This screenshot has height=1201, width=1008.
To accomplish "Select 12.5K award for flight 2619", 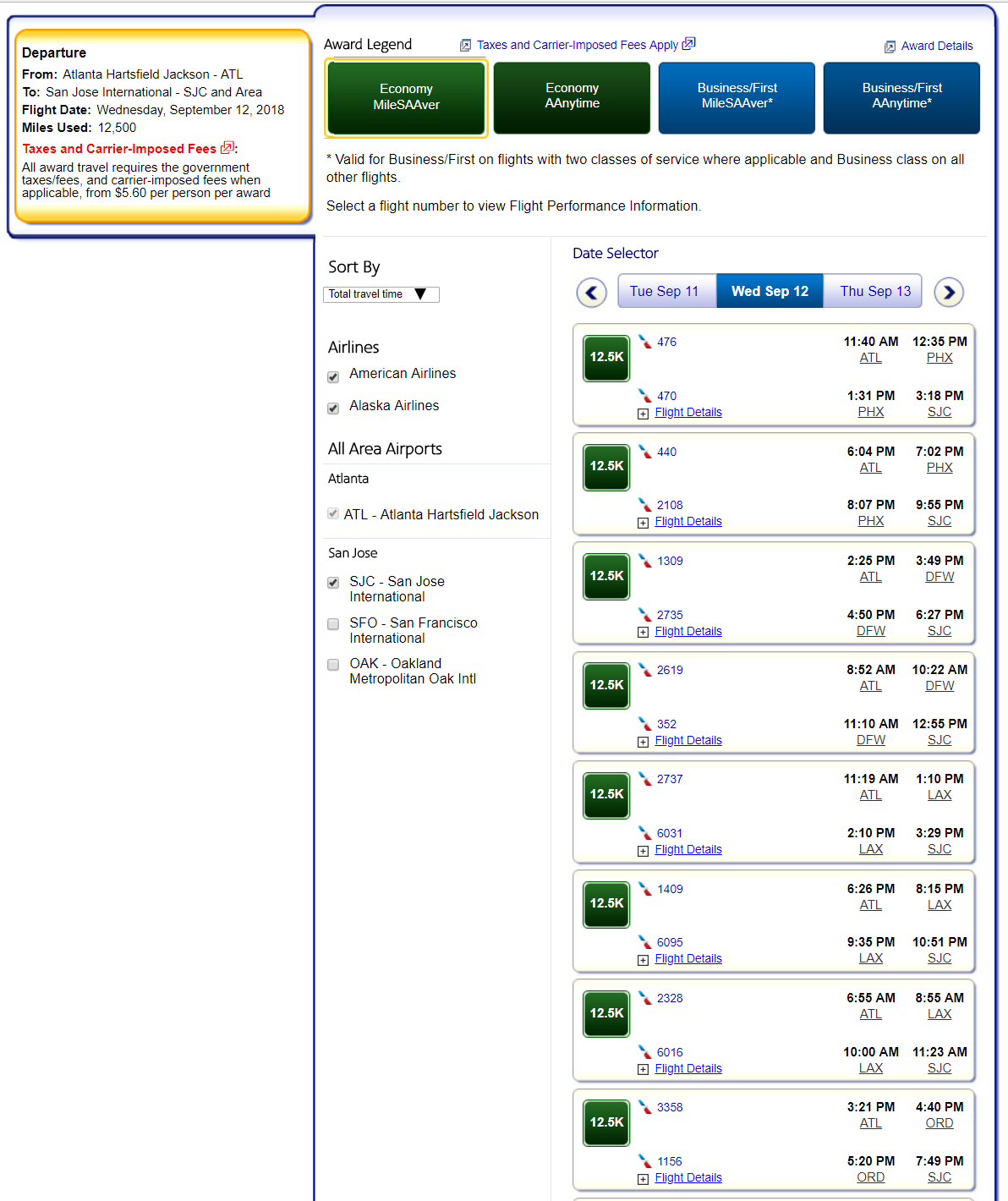I will pyautogui.click(x=606, y=685).
